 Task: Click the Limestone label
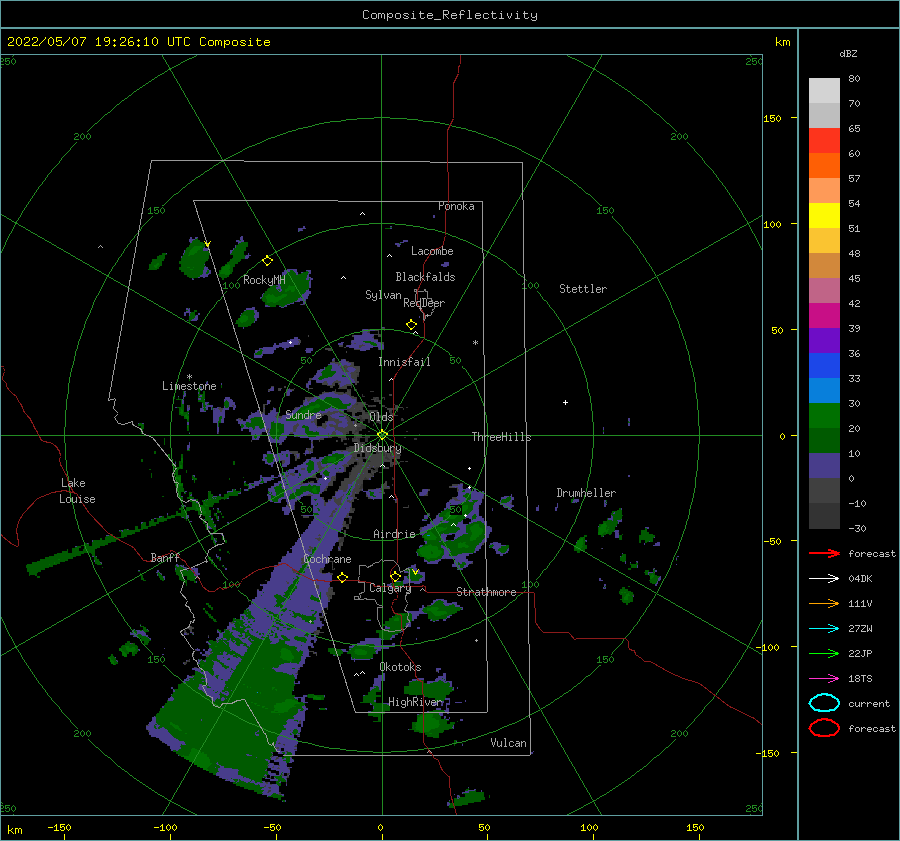click(x=189, y=386)
